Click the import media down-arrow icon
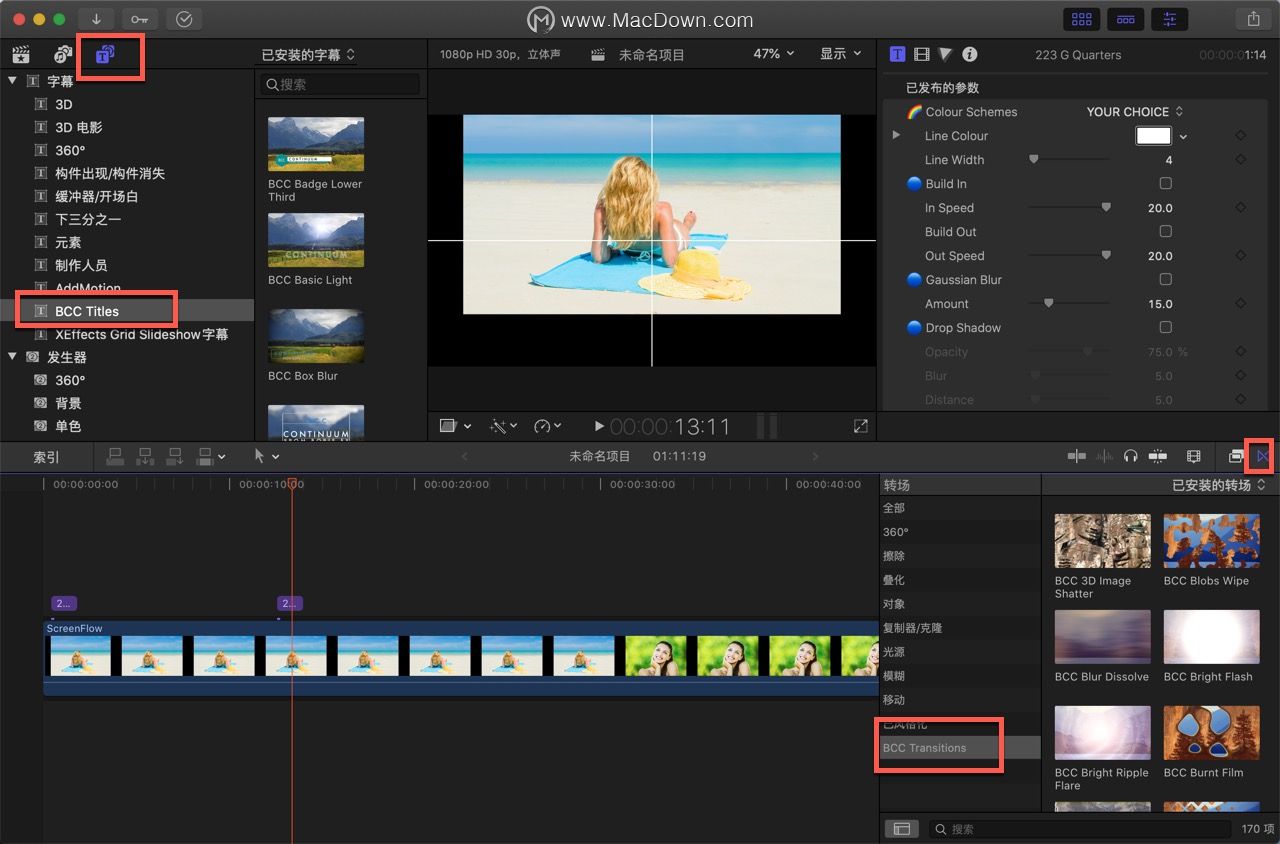This screenshot has height=844, width=1280. pyautogui.click(x=96, y=19)
